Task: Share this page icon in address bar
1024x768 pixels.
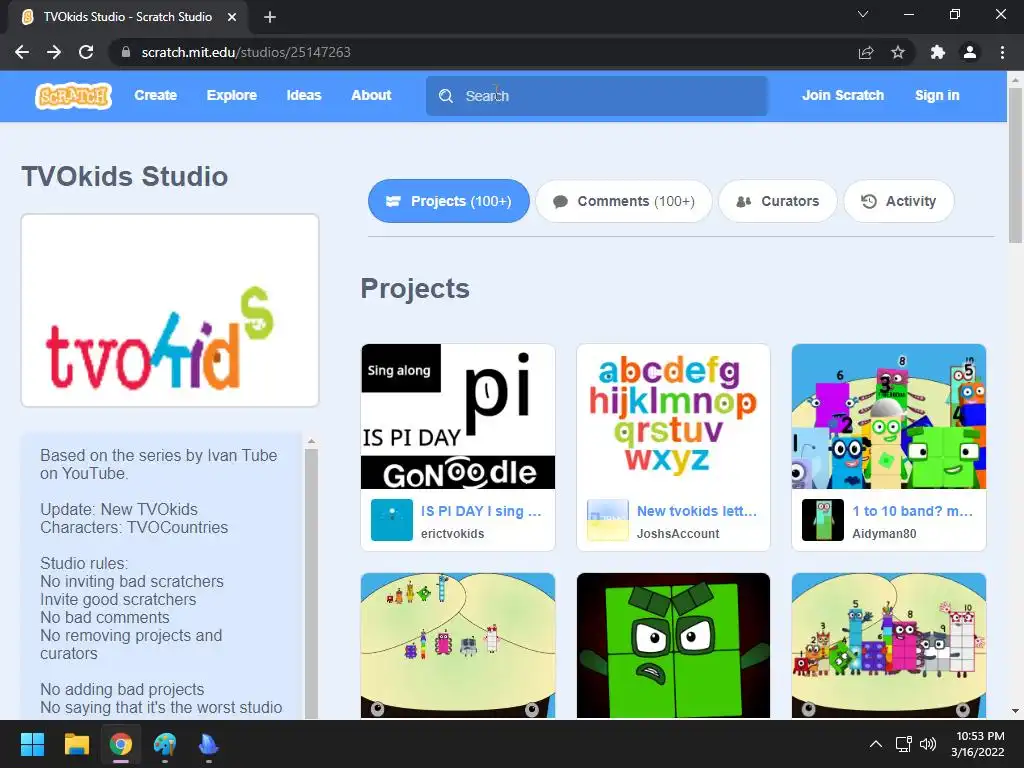Action: [x=866, y=52]
